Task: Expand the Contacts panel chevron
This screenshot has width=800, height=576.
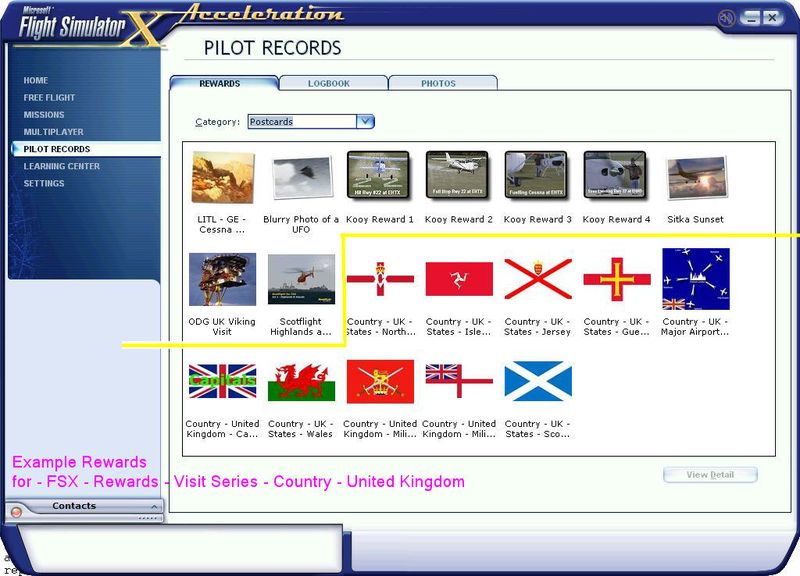Action: pos(154,507)
